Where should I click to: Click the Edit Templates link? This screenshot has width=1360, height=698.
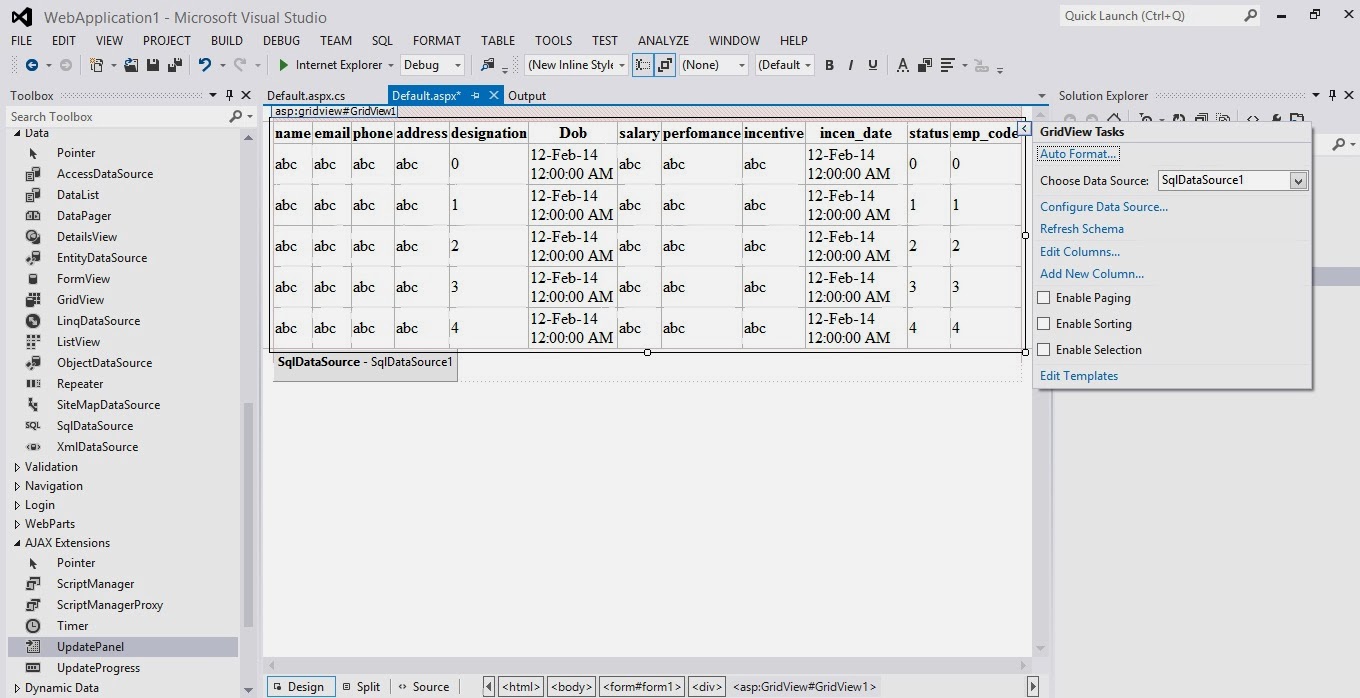point(1079,376)
